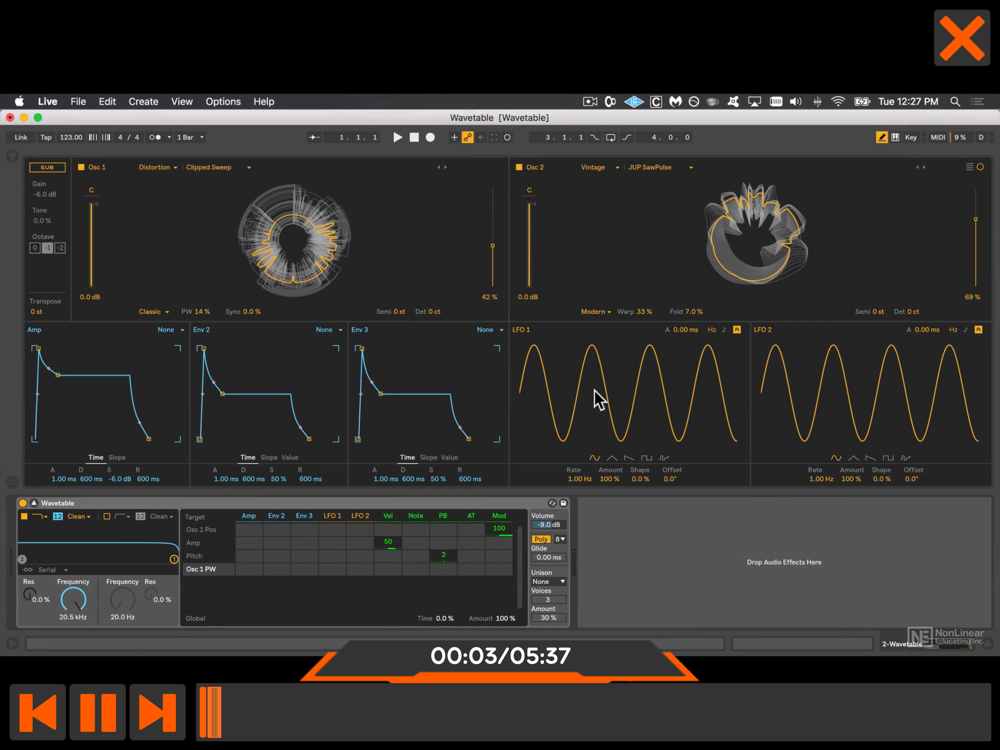Select the square waveform for LFO 1
Screen dimensions: 1000x750
(x=647, y=458)
